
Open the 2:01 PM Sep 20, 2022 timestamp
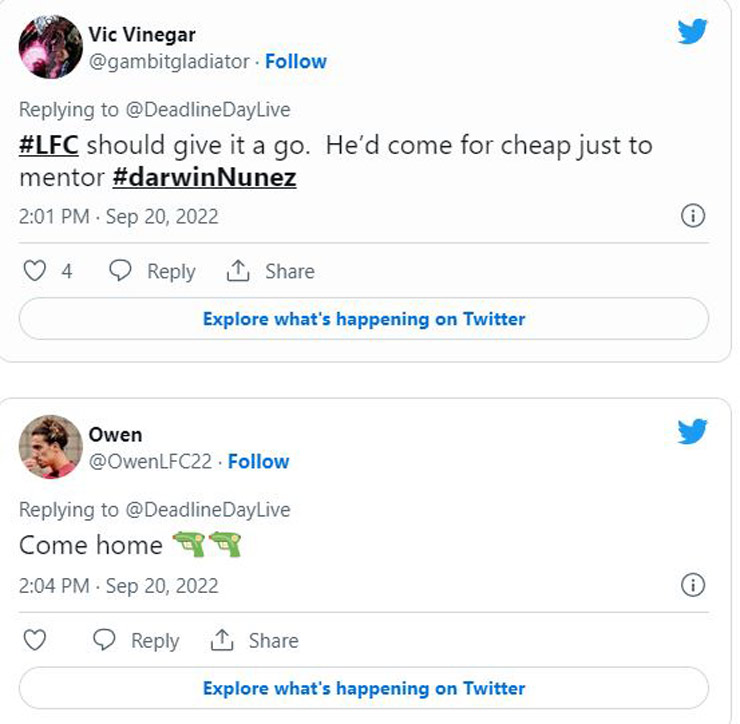click(118, 216)
